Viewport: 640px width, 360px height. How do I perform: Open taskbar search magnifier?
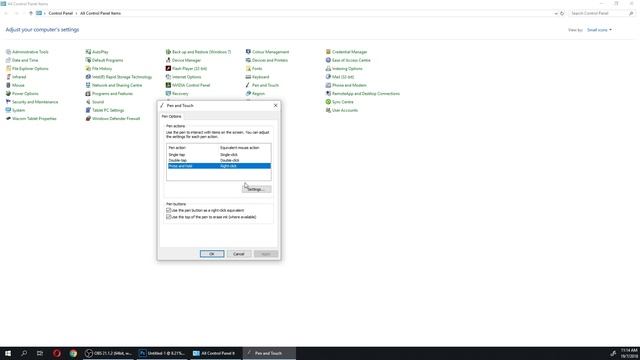point(24,353)
